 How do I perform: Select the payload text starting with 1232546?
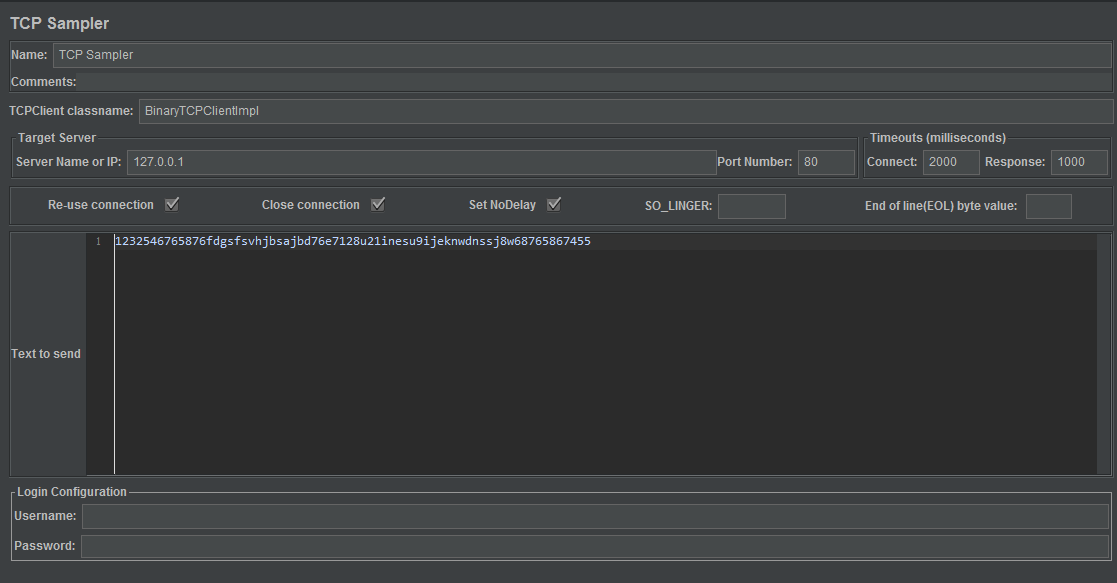[x=352, y=241]
